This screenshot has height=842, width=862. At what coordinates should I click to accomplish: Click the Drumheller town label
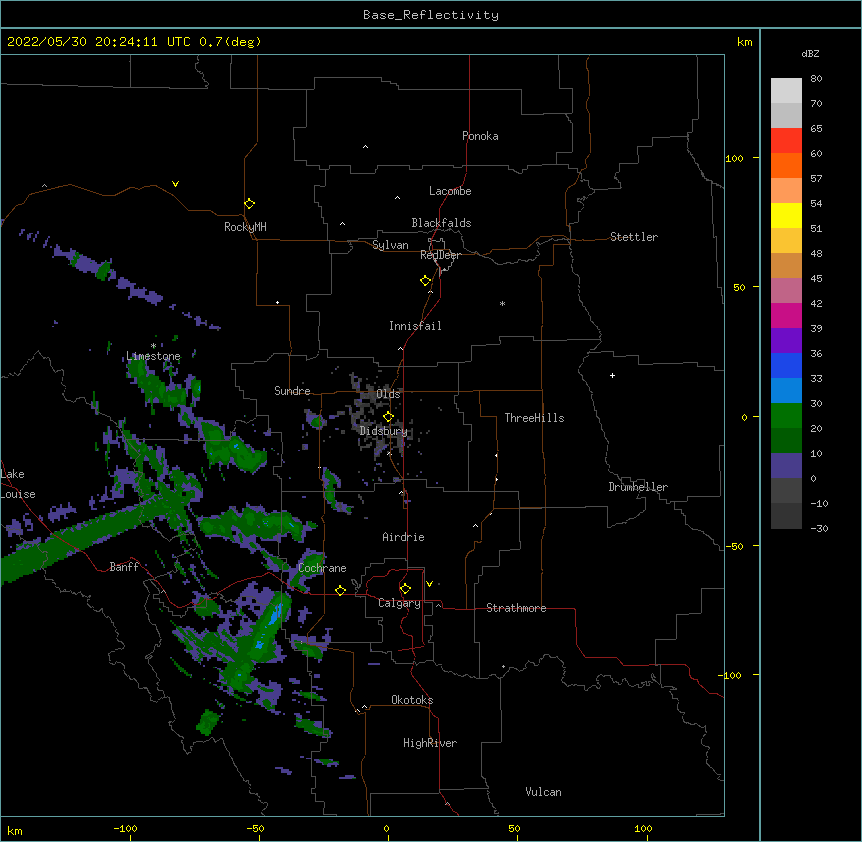[x=638, y=487]
